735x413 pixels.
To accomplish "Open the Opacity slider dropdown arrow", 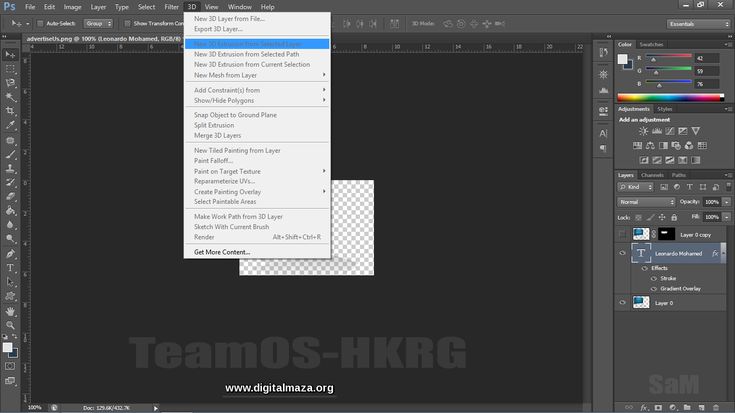I will (727, 202).
